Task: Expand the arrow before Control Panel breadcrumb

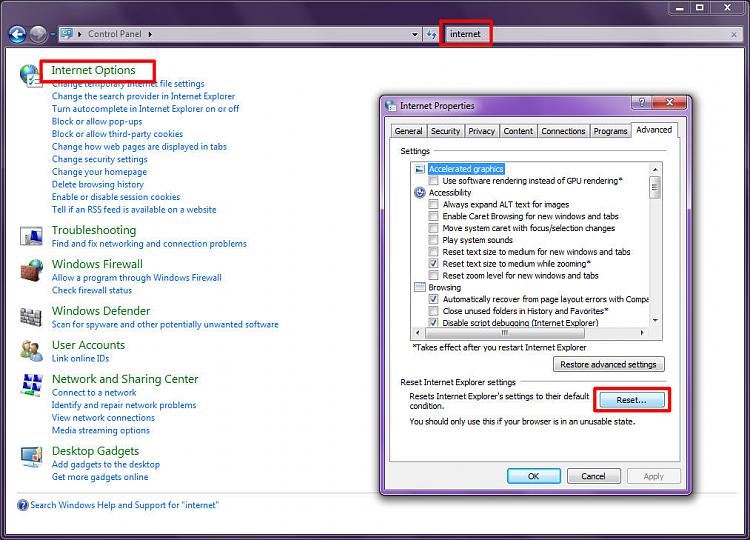Action: pyautogui.click(x=79, y=34)
